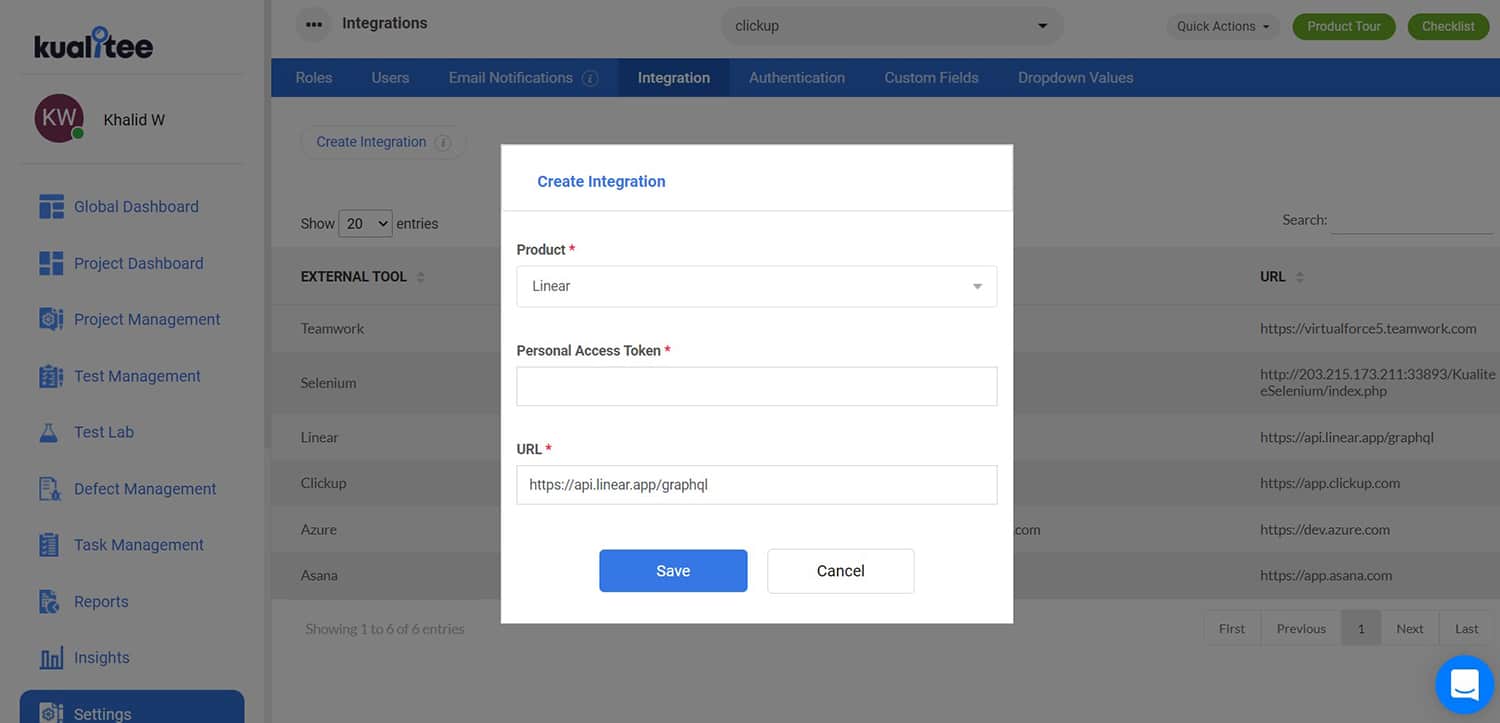Screen dimensions: 1500x723
Task: Go to First page
Action: (1232, 629)
